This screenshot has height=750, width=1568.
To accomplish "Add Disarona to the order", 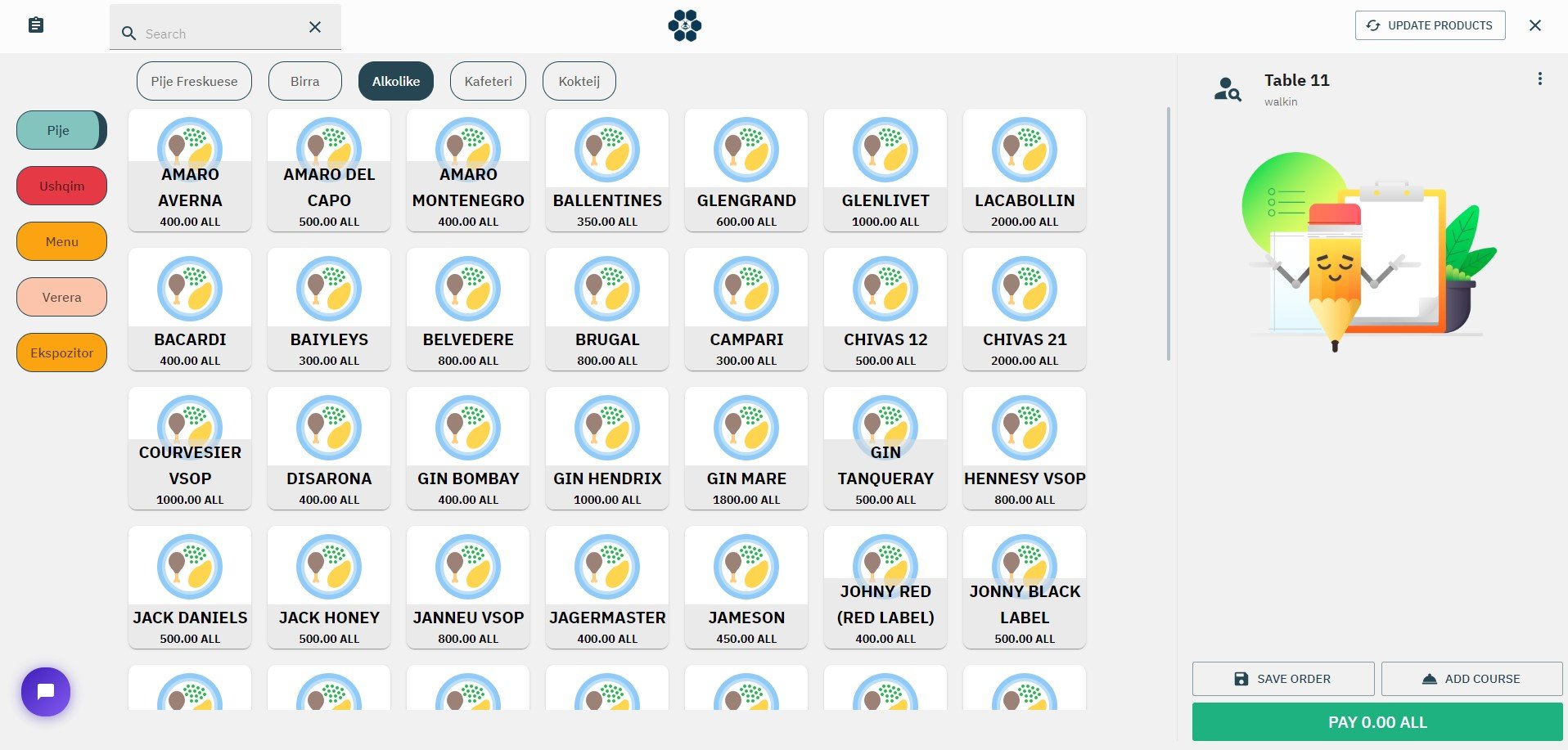I will (x=329, y=448).
